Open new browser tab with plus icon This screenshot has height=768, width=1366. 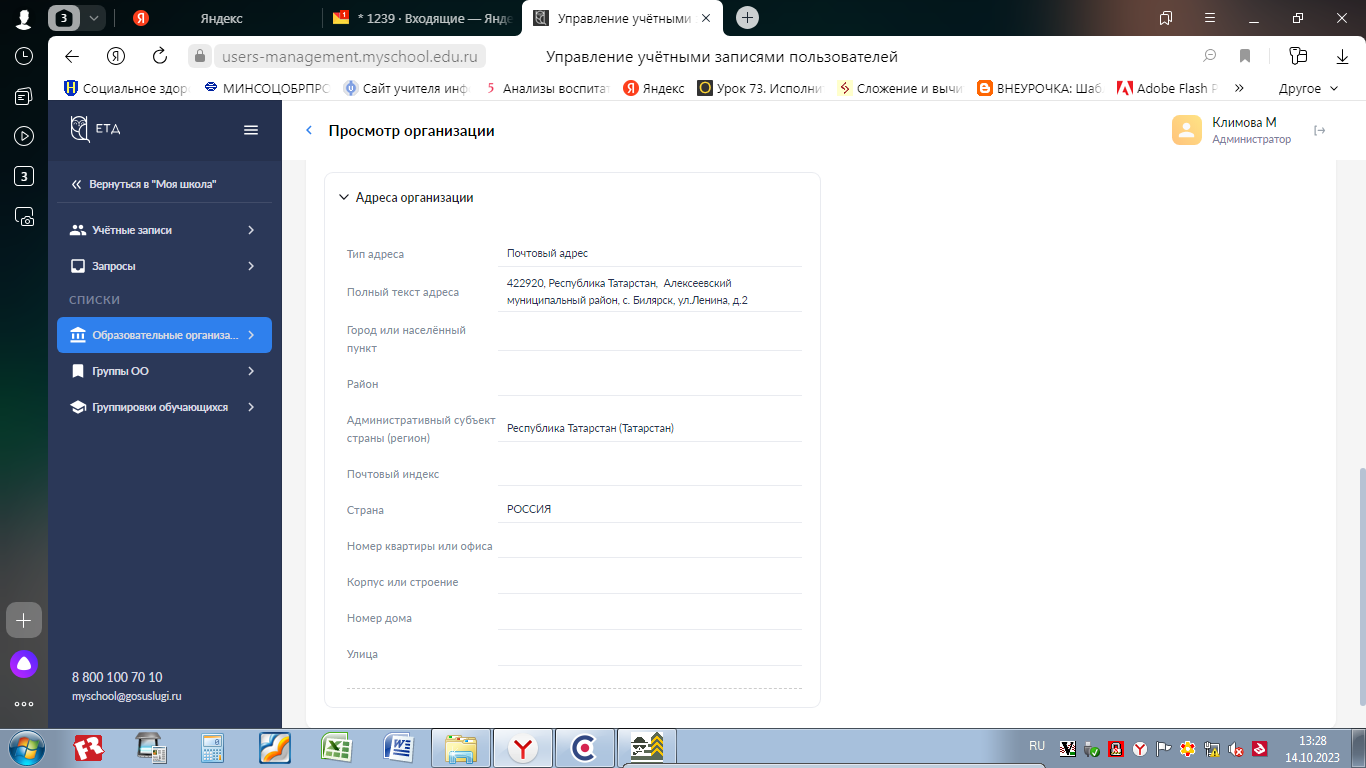click(747, 18)
